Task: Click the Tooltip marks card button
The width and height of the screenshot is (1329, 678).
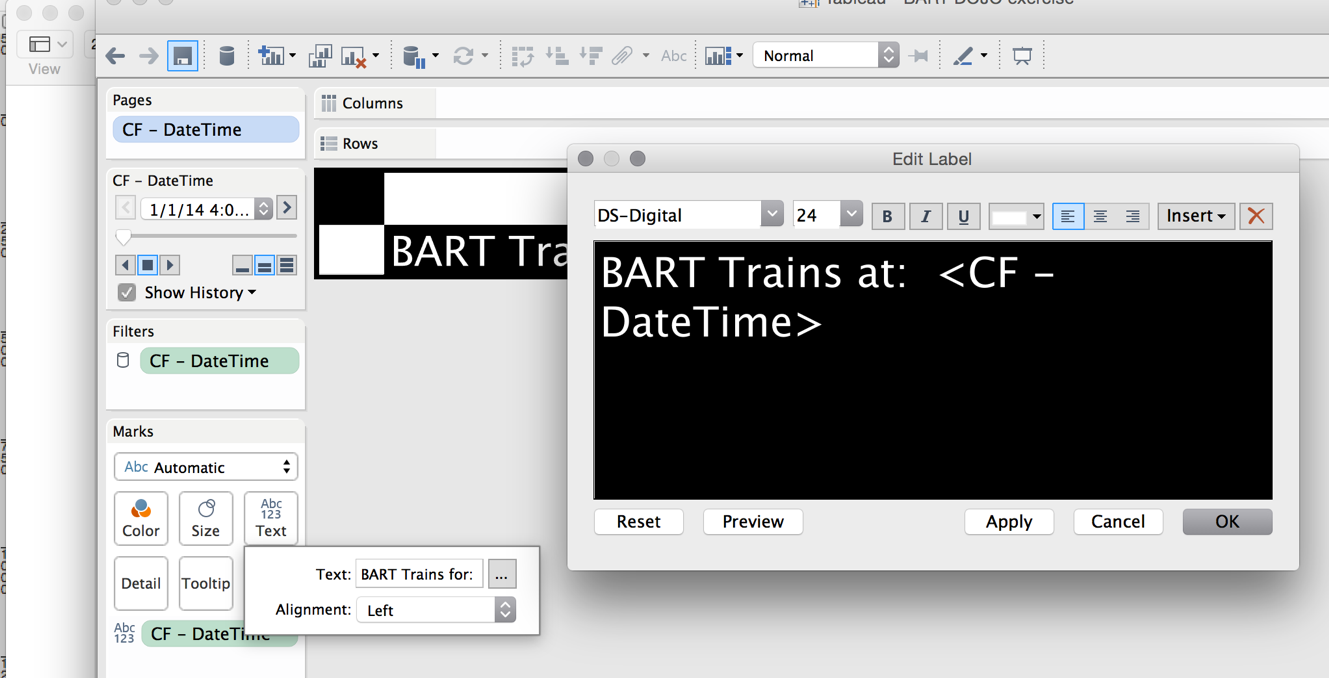Action: point(206,583)
